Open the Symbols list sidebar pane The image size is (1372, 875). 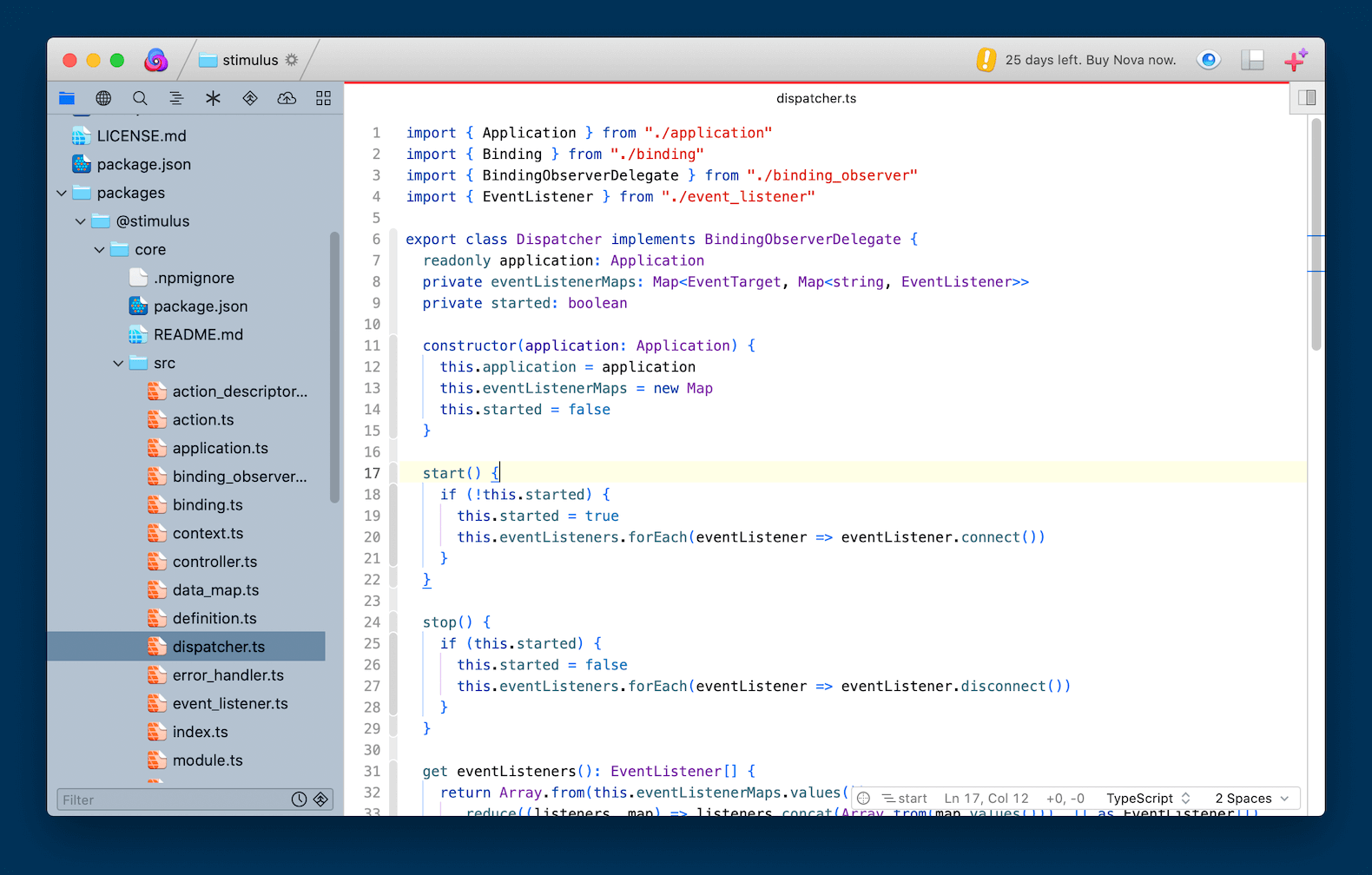[x=176, y=98]
